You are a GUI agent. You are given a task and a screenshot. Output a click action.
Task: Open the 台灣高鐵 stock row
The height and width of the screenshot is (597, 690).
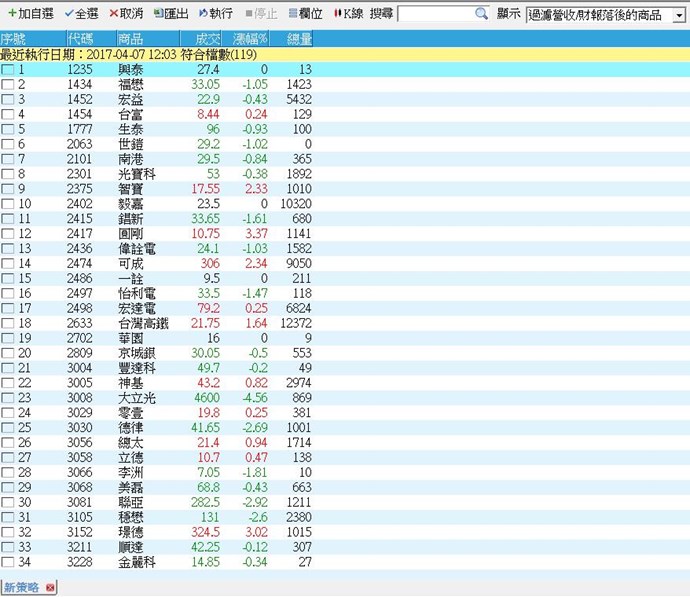pyautogui.click(x=143, y=323)
